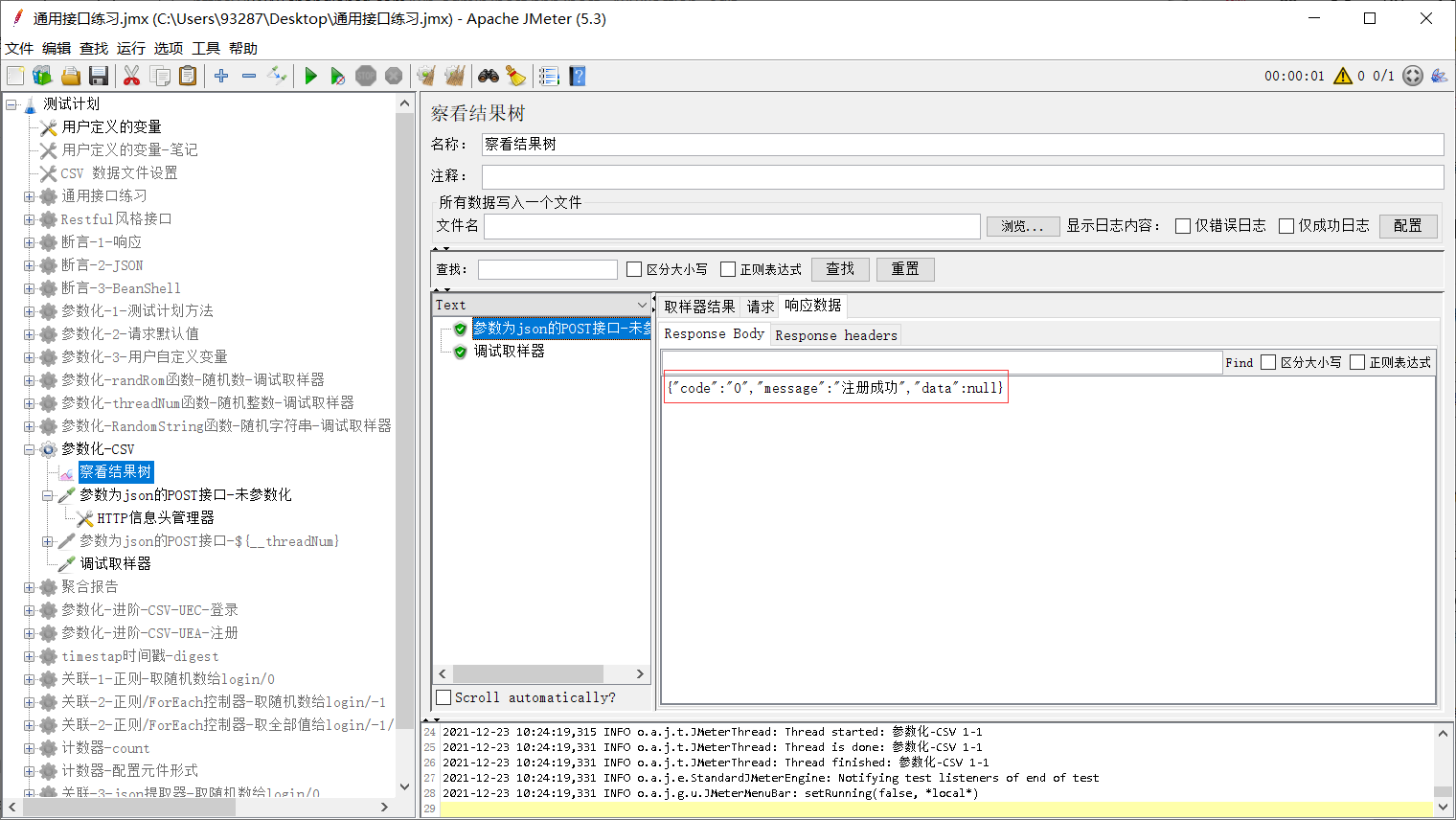Collapse the 参数化-CSV node
The image size is (1456, 820).
point(30,449)
